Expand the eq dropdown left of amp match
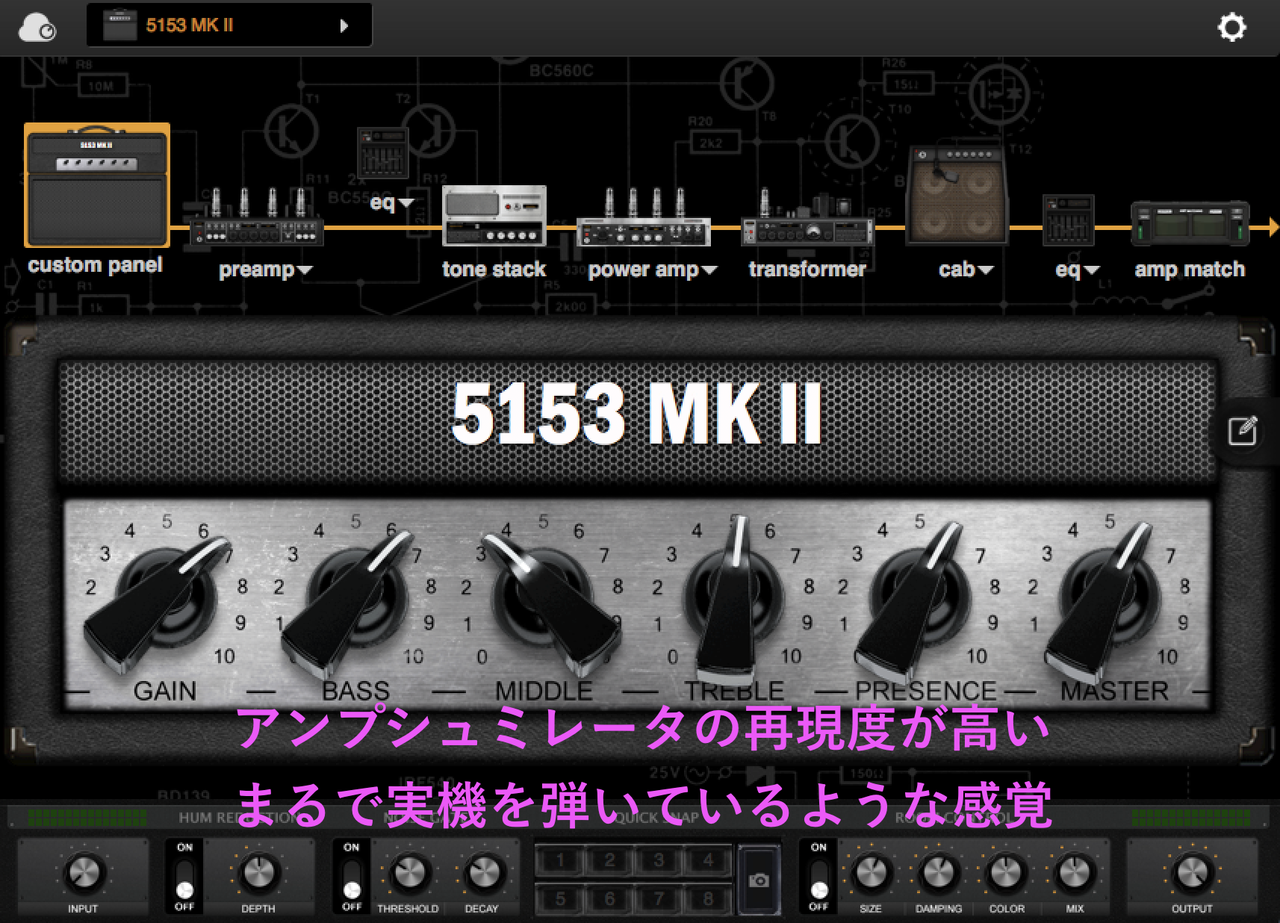This screenshot has width=1280, height=923. tap(1078, 270)
